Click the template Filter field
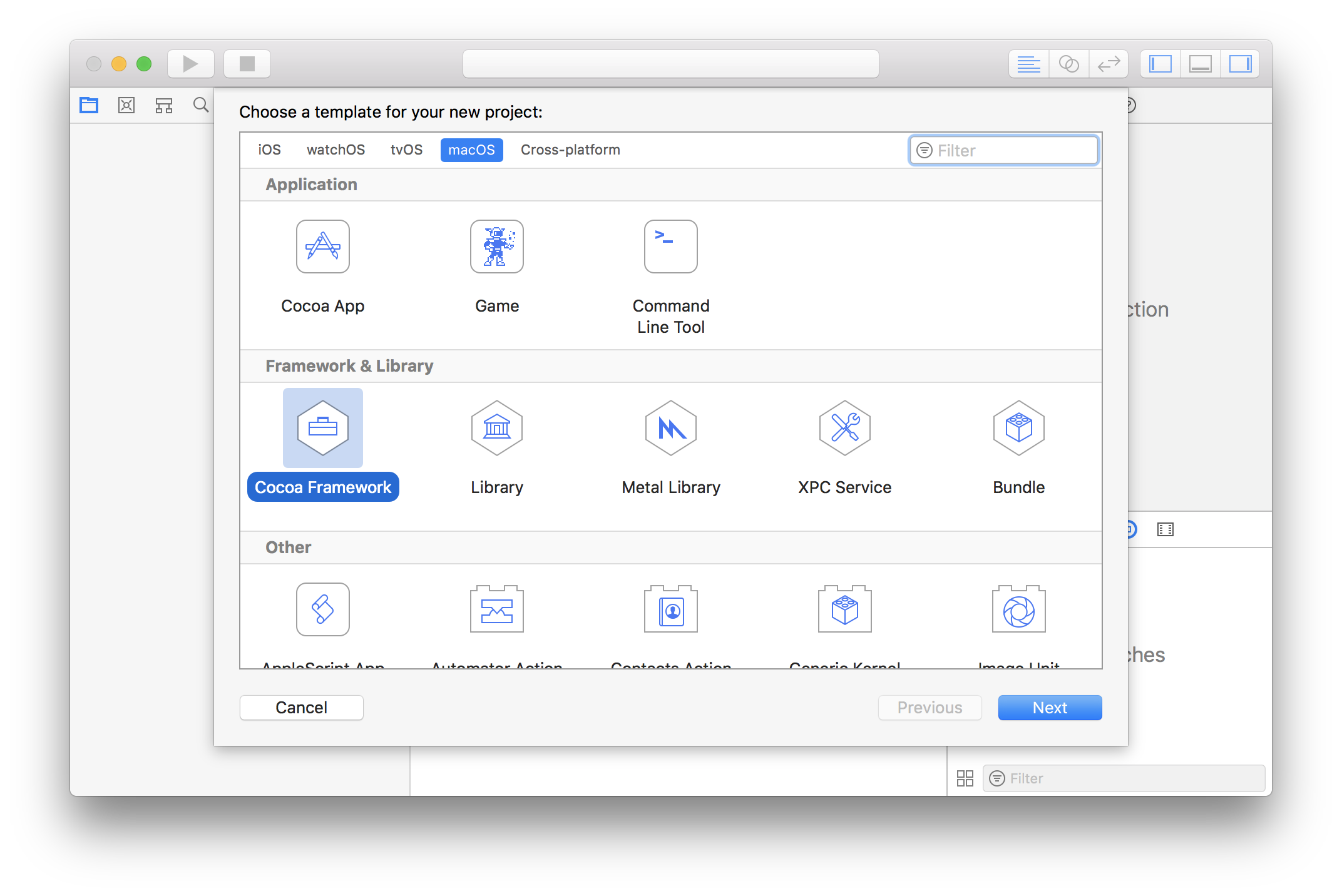 point(1003,150)
